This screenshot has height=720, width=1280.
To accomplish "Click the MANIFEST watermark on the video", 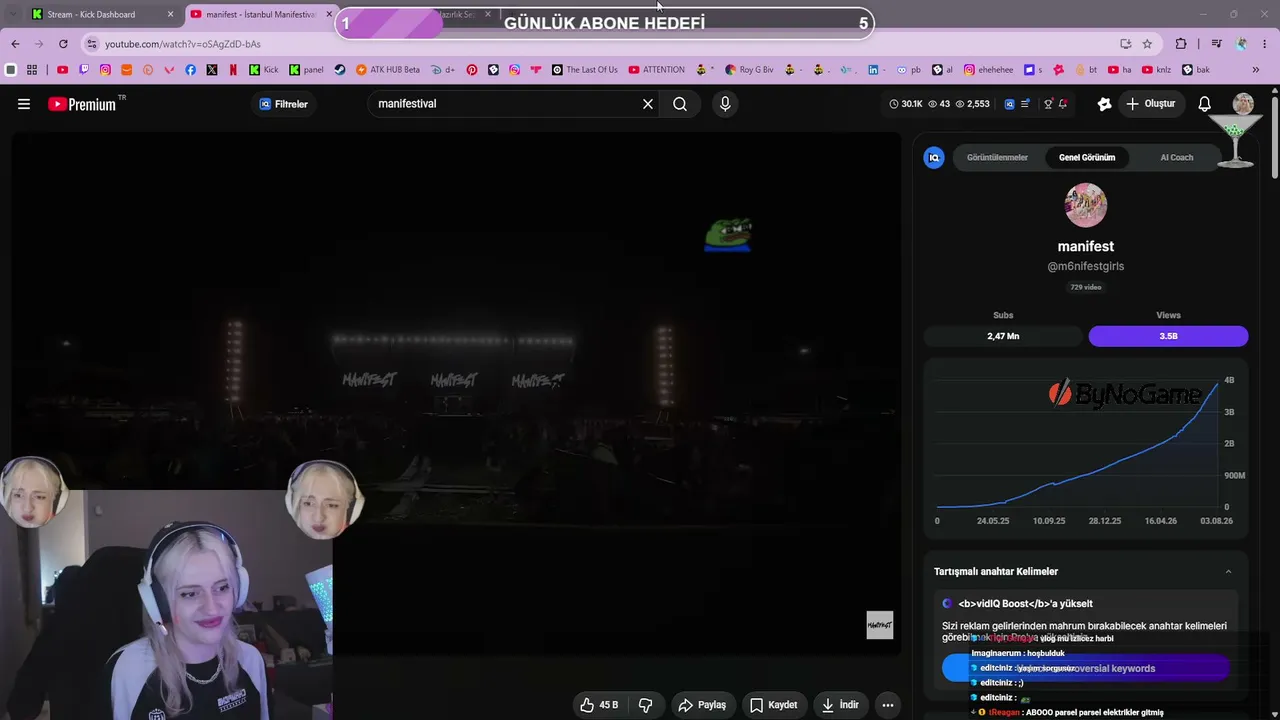I will (880, 625).
